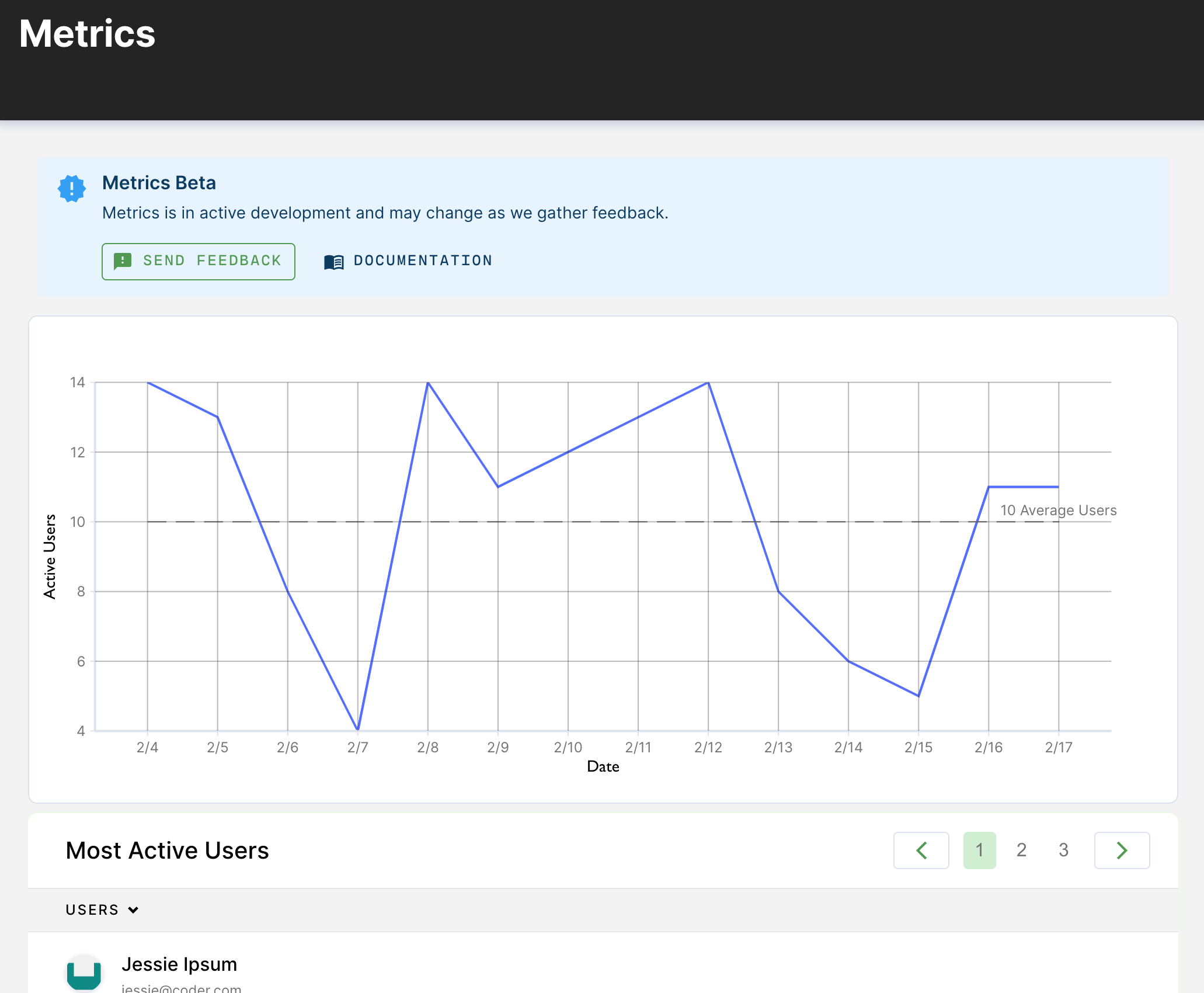Click the Documentation book icon
This screenshot has width=1204, height=993.
tap(334, 261)
